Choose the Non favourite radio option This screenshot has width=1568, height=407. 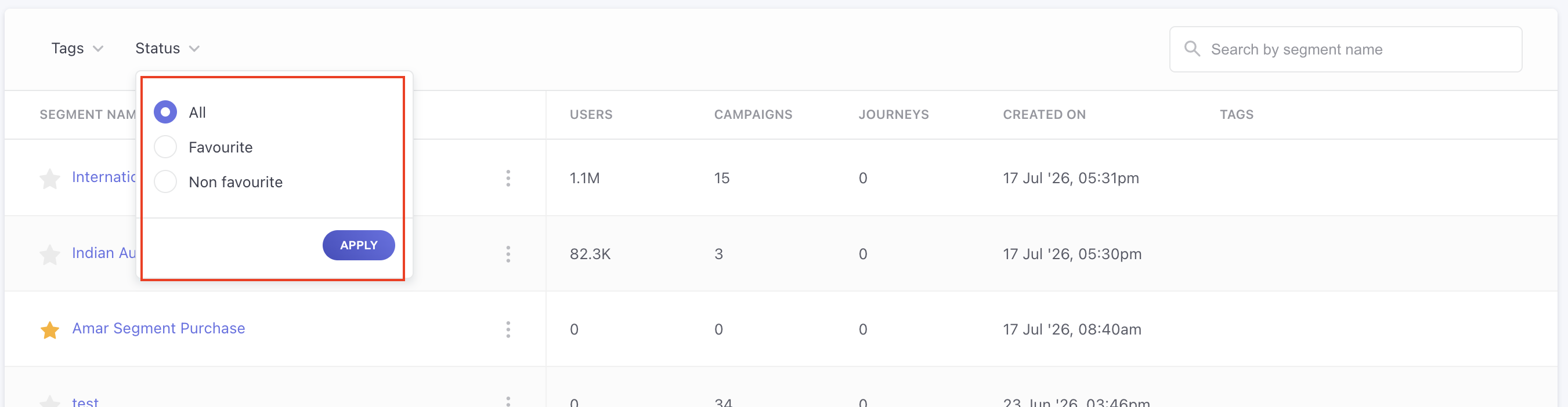point(165,181)
